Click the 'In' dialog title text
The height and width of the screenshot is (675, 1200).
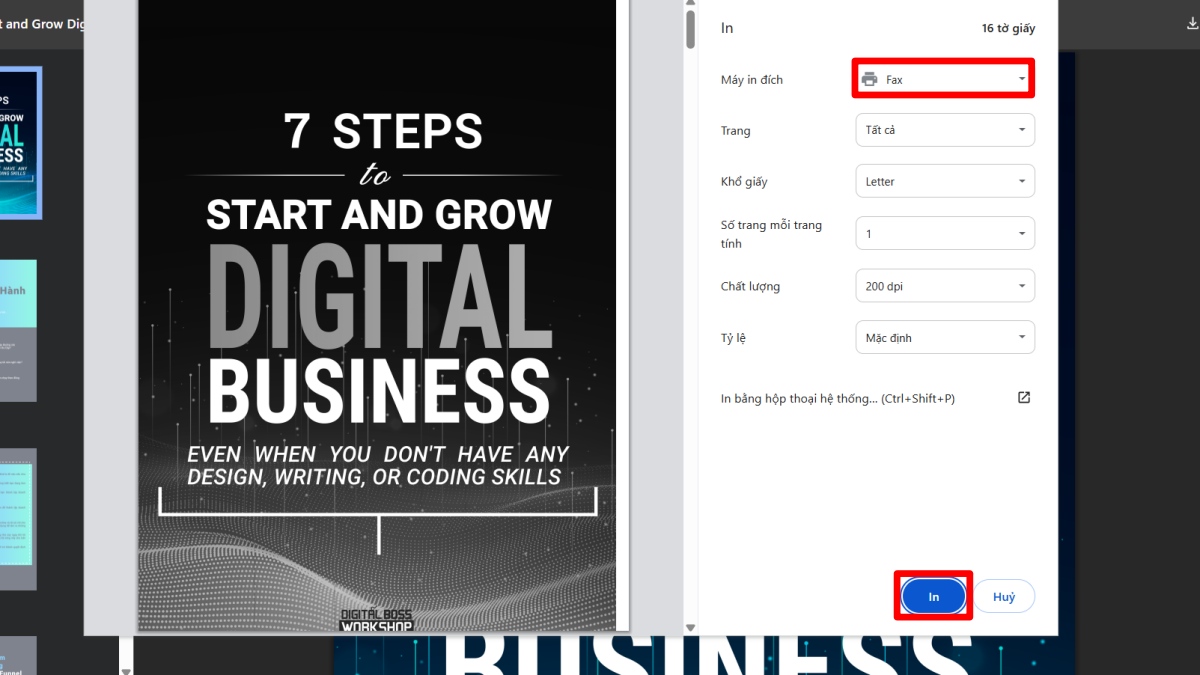pyautogui.click(x=727, y=28)
